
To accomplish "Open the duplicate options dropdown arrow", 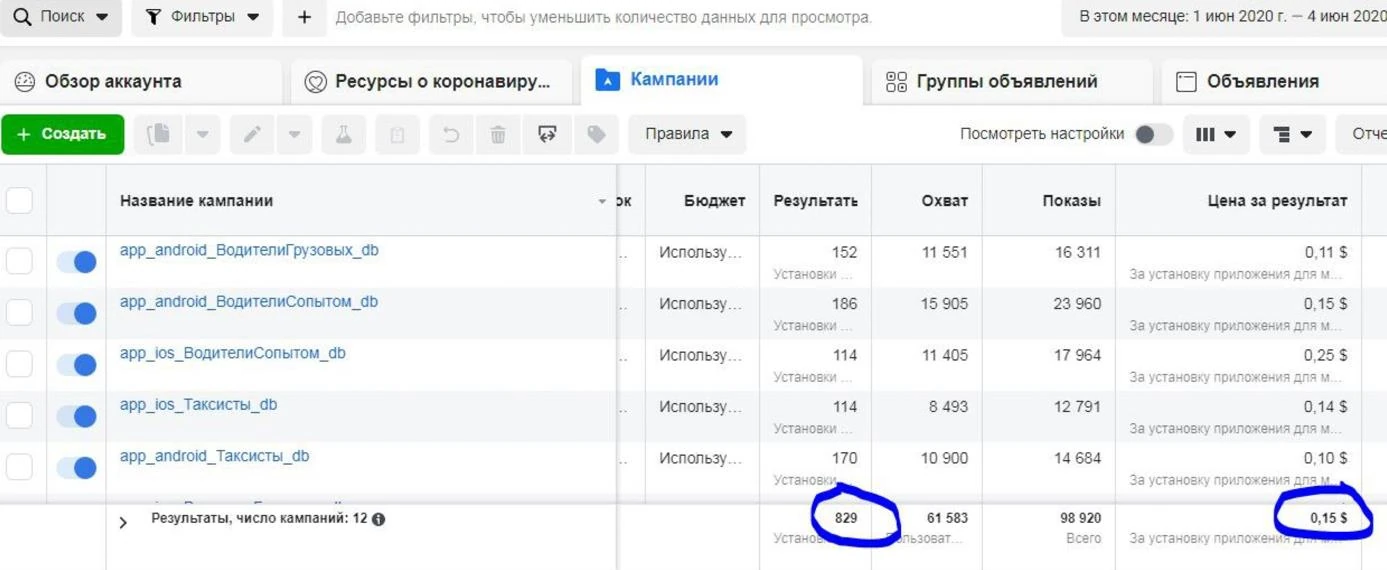I will tap(202, 134).
